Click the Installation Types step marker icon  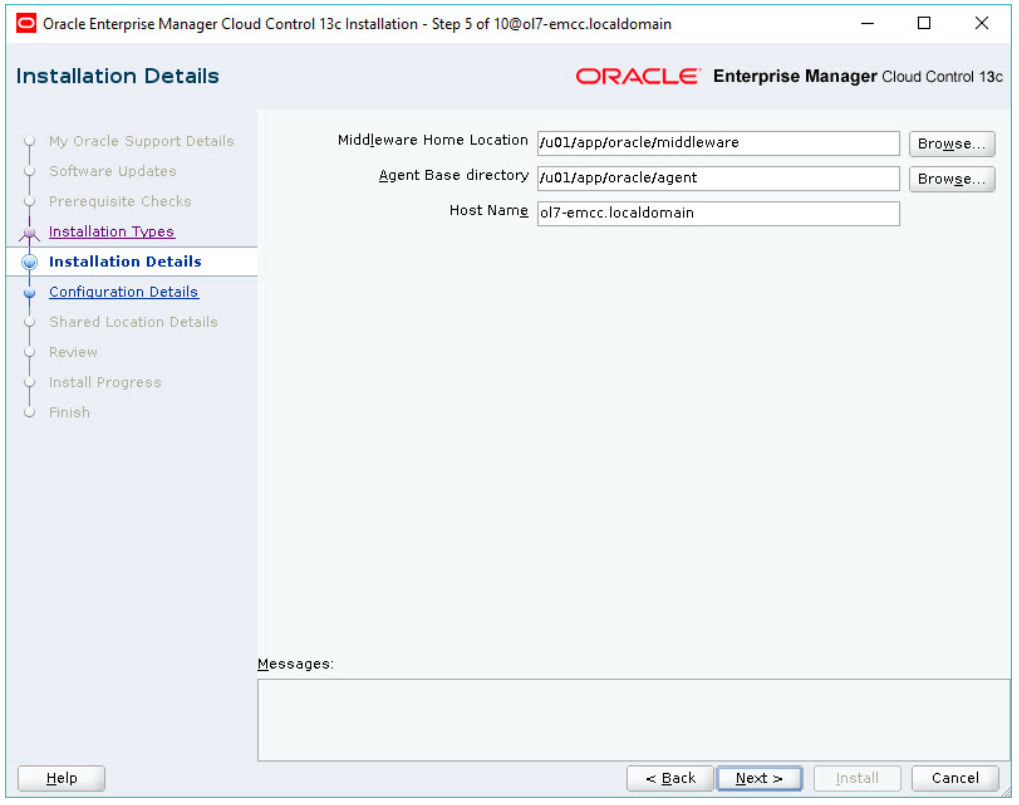coord(29,233)
